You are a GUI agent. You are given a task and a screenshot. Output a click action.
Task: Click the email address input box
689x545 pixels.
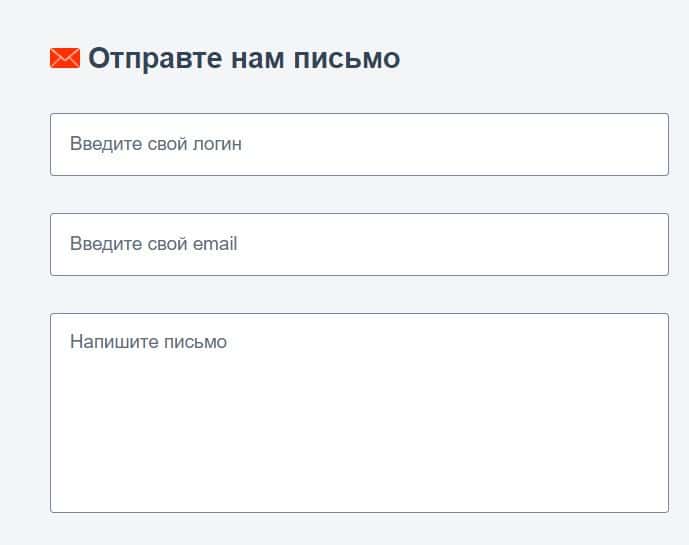coord(359,244)
